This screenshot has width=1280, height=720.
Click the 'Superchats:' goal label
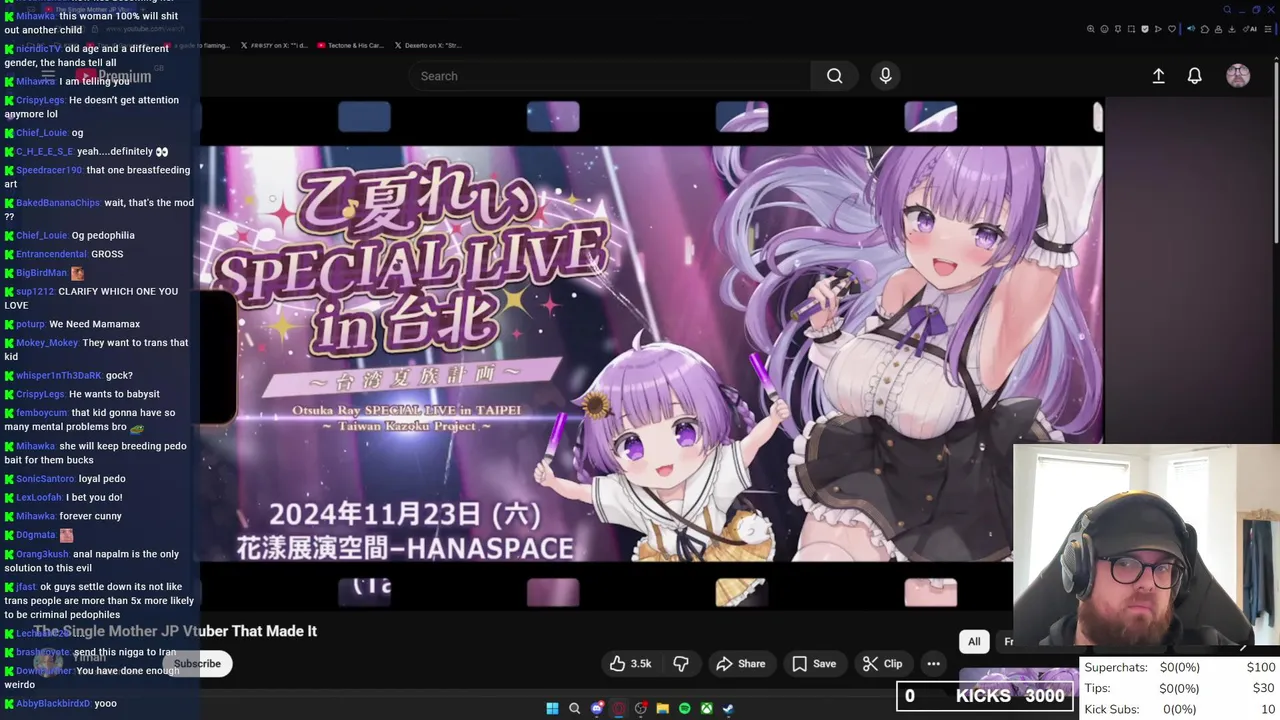coord(1116,667)
